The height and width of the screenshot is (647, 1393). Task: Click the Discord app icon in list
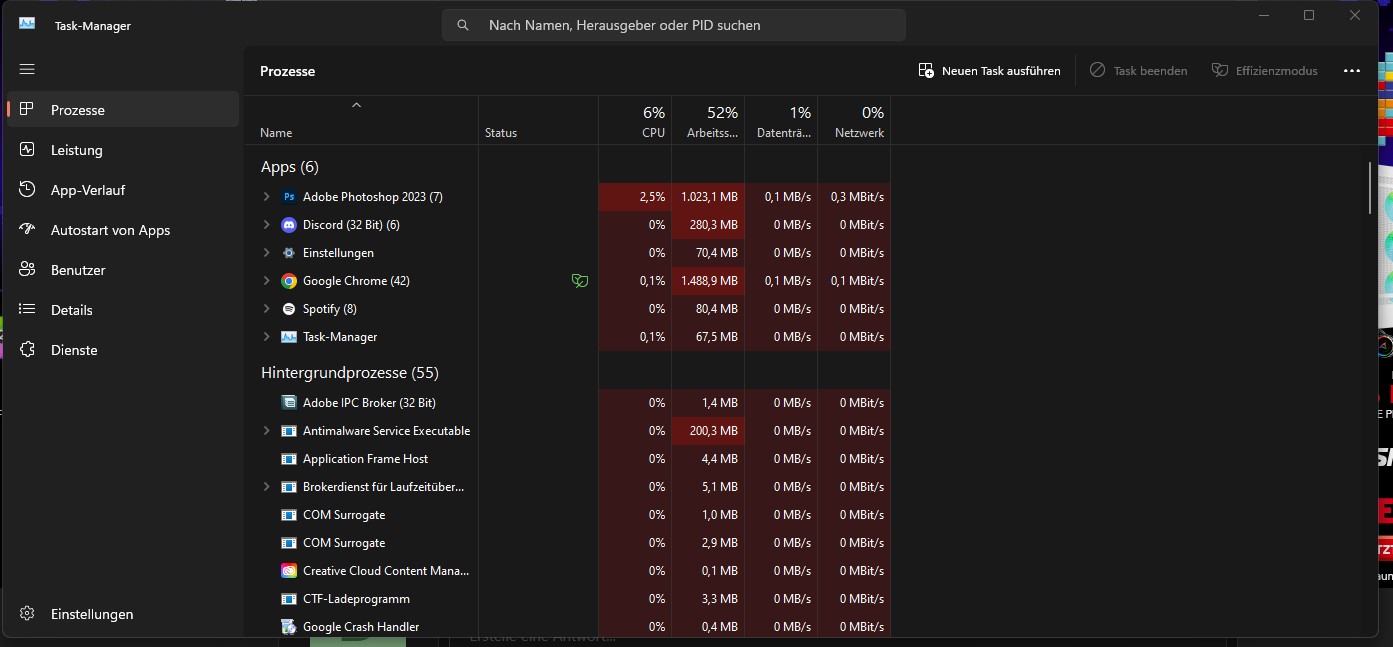pyautogui.click(x=289, y=225)
